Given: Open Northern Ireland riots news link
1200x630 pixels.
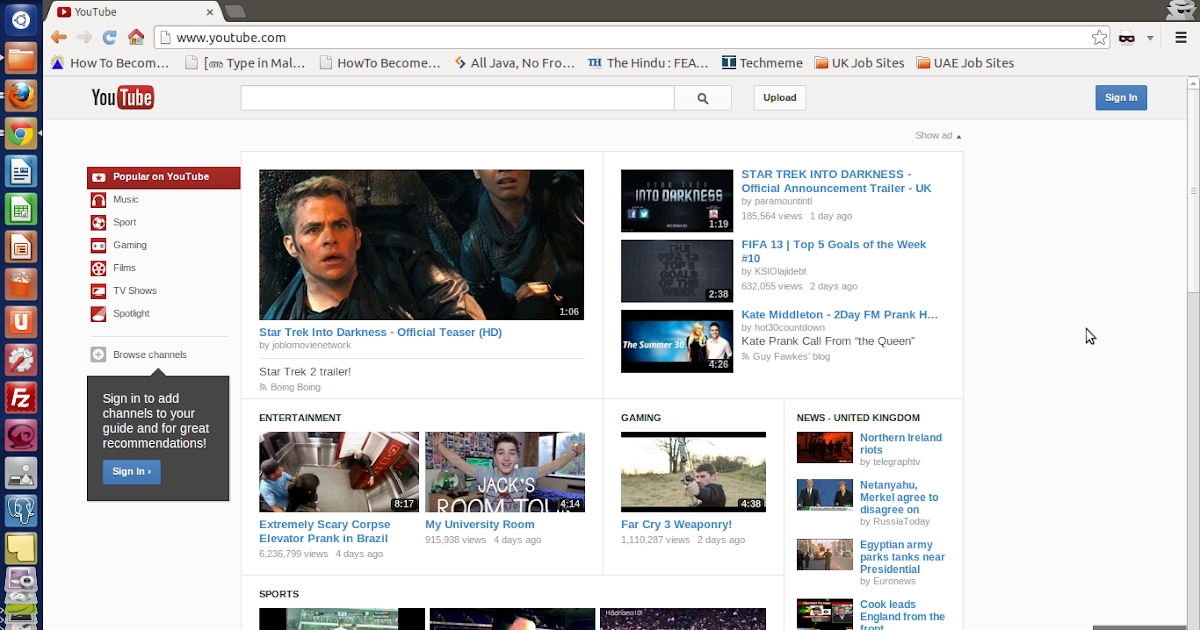Looking at the screenshot, I should (901, 444).
